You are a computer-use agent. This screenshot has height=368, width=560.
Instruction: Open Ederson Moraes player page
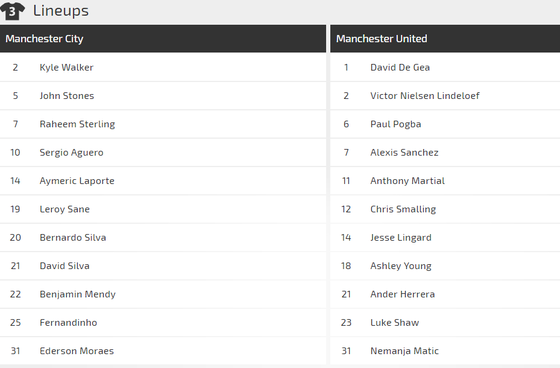tap(77, 351)
